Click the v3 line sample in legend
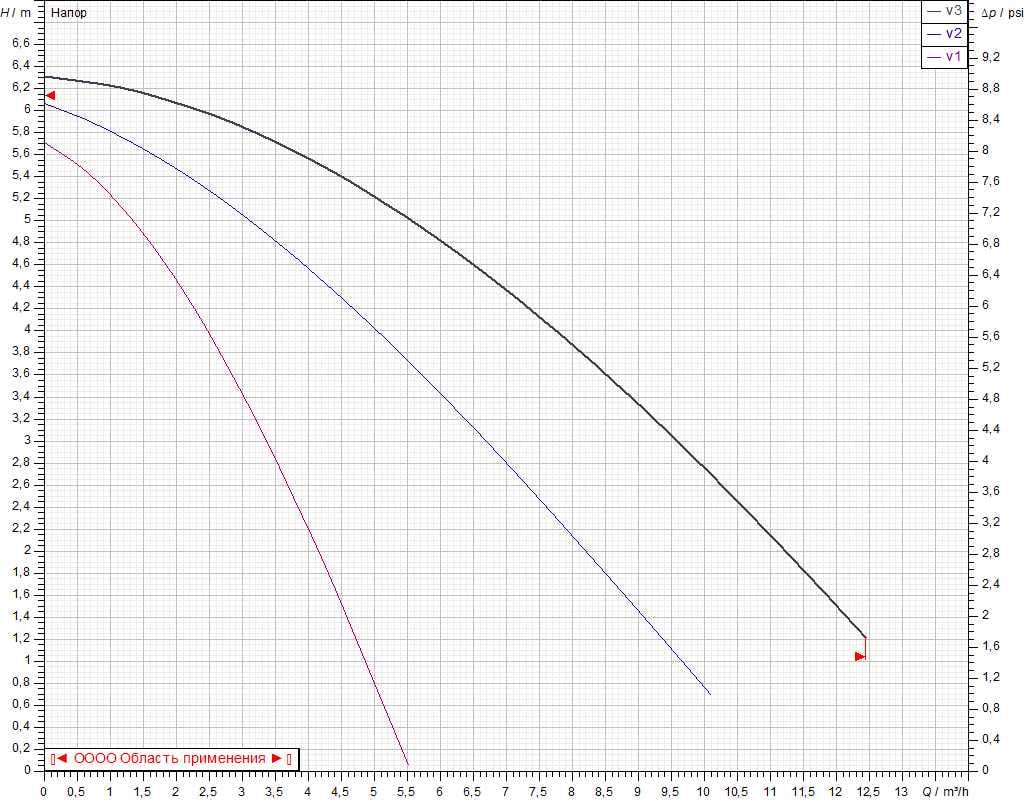1024x800 pixels. [x=934, y=11]
